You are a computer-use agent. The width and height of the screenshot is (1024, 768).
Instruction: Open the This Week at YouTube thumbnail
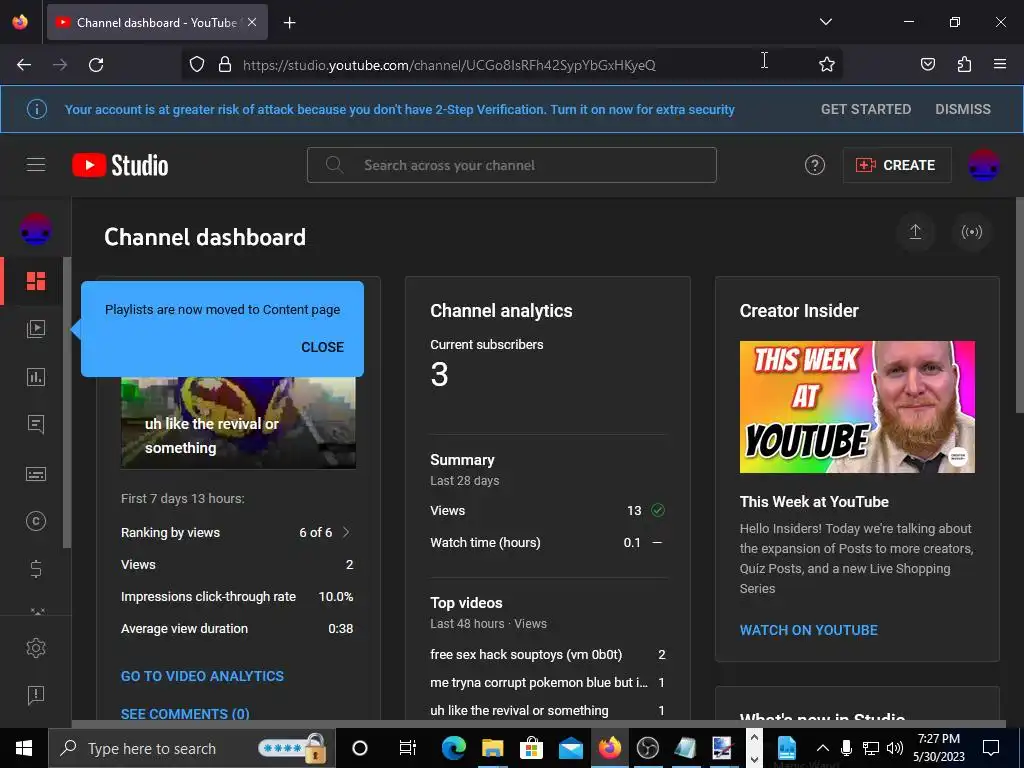pos(857,406)
